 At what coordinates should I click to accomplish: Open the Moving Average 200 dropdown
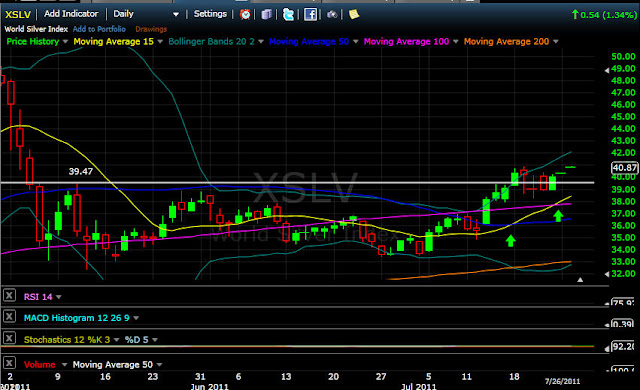pos(556,42)
